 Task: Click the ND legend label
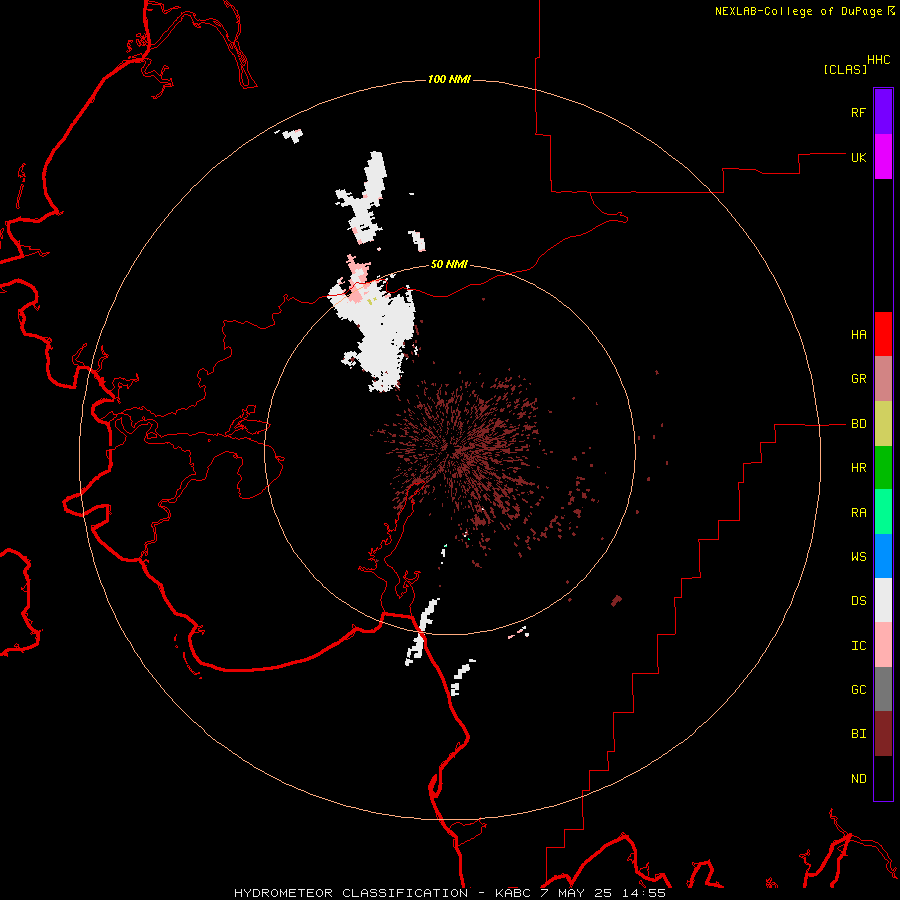858,779
